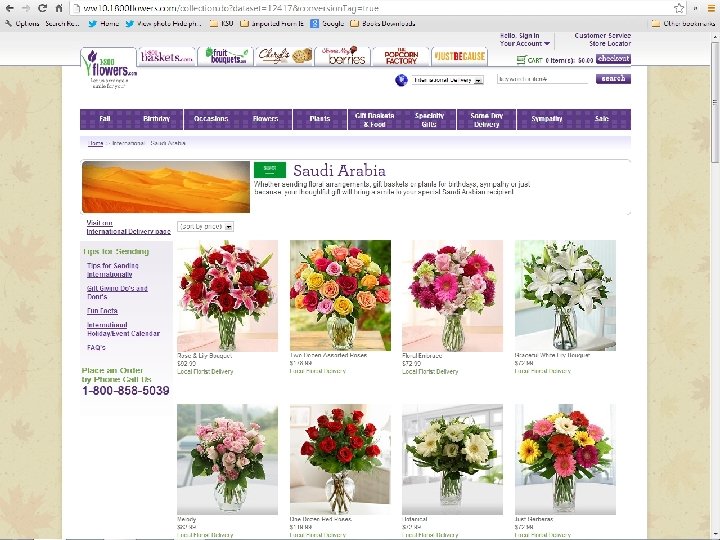
Task: Open the Sympathy menu item
Action: (546, 119)
